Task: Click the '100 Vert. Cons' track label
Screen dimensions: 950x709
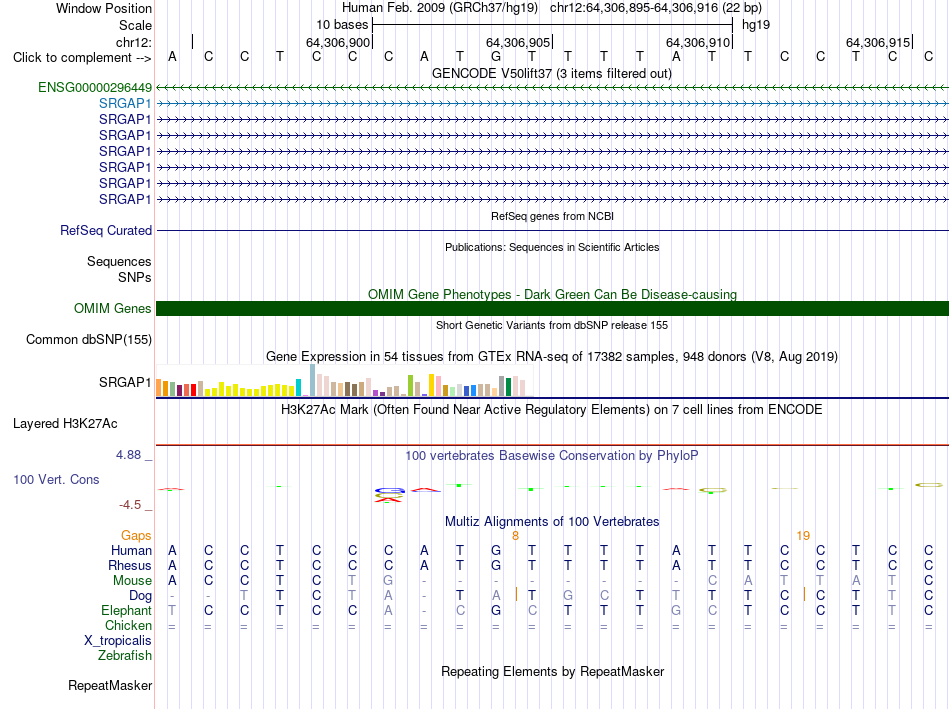Action: click(x=56, y=479)
